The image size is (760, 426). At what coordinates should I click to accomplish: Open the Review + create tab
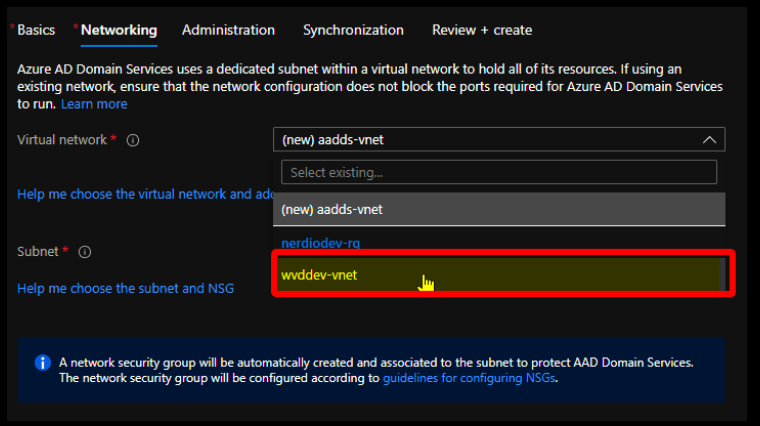(x=482, y=30)
